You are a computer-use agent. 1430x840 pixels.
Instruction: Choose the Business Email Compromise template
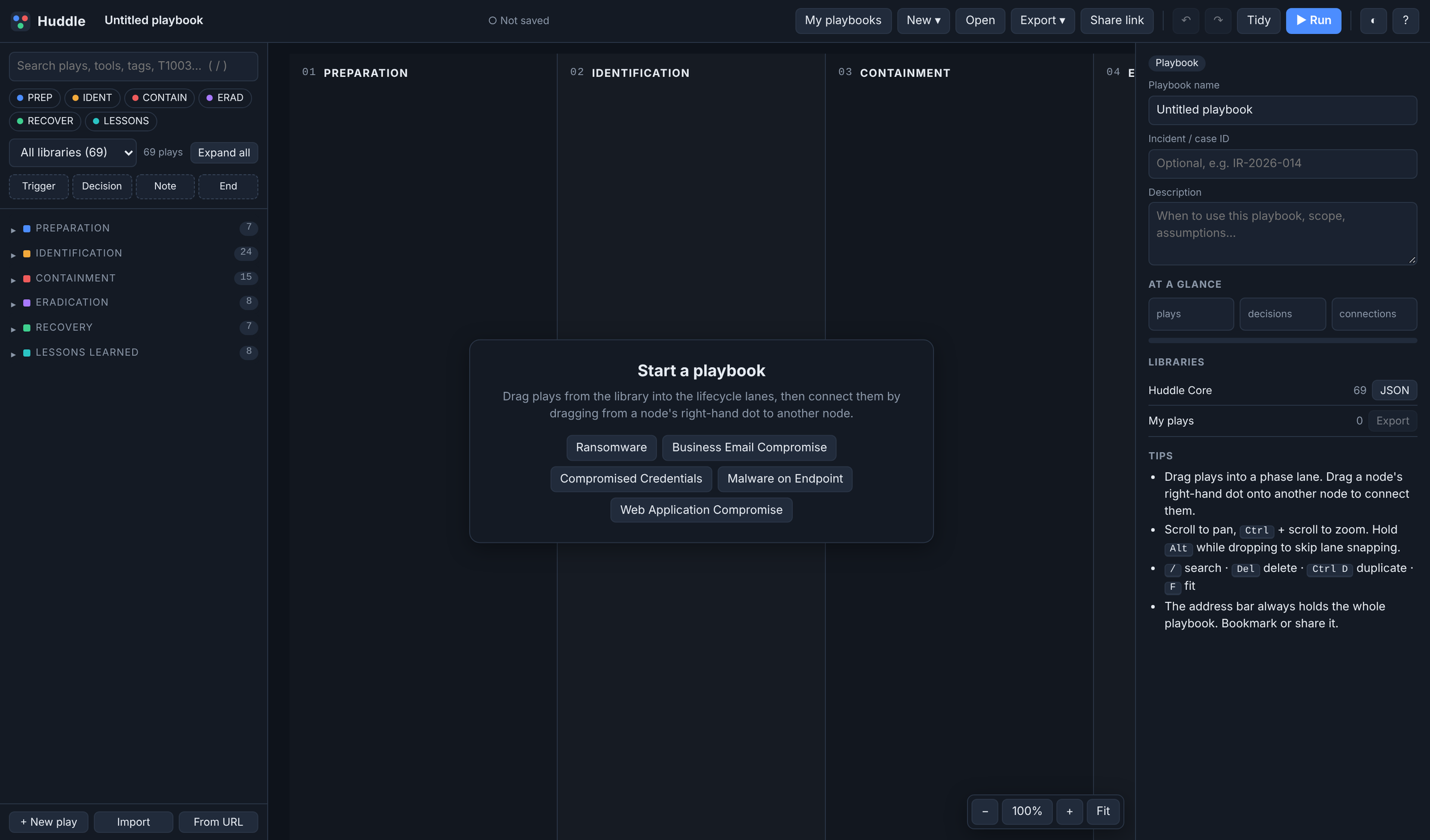[x=749, y=447]
